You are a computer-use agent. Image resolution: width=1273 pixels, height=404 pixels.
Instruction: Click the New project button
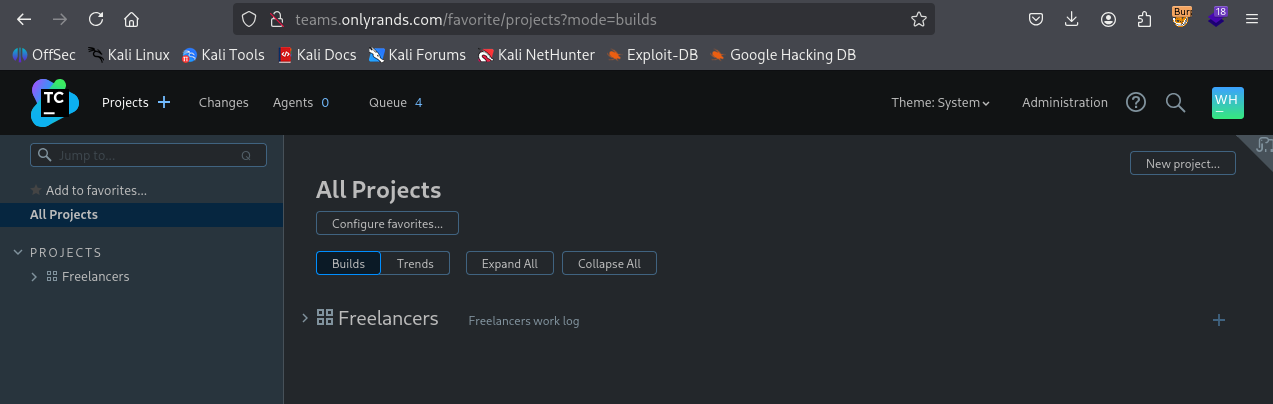click(x=1182, y=163)
